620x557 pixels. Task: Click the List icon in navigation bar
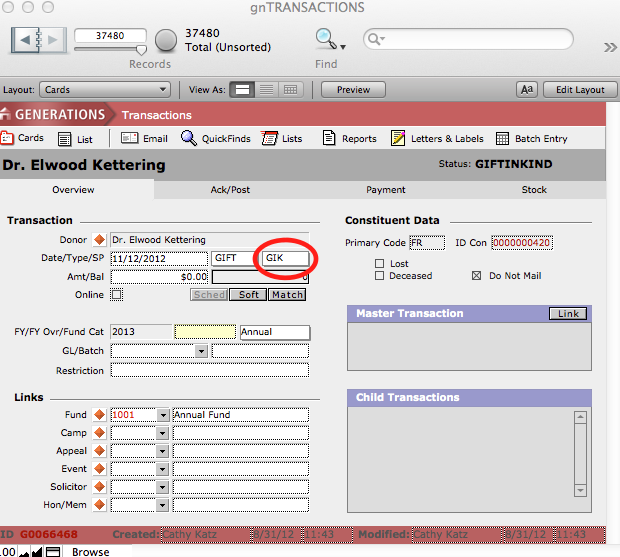click(x=65, y=139)
